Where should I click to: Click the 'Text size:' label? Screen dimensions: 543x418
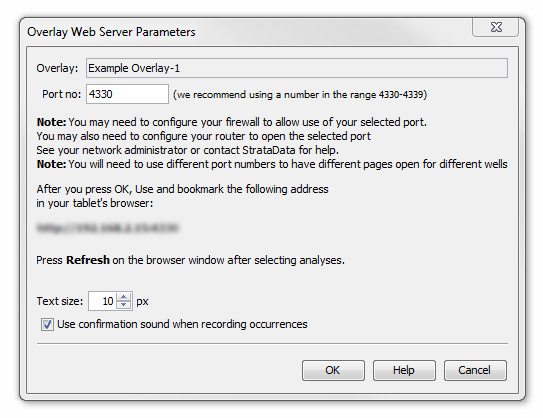pos(60,301)
